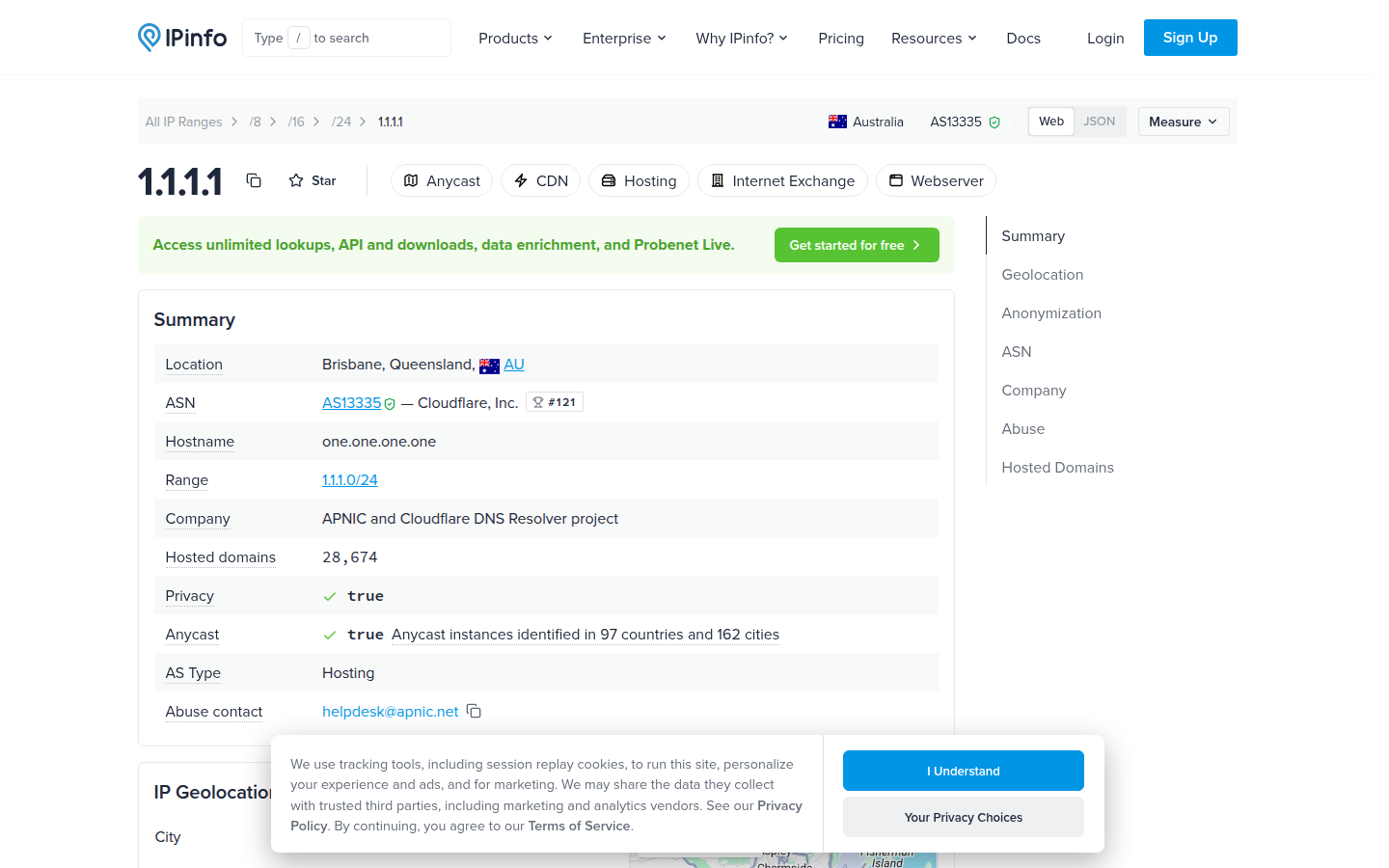Open the /16 breadcrumb
Viewport: 1389px width, 868px height.
tap(296, 122)
